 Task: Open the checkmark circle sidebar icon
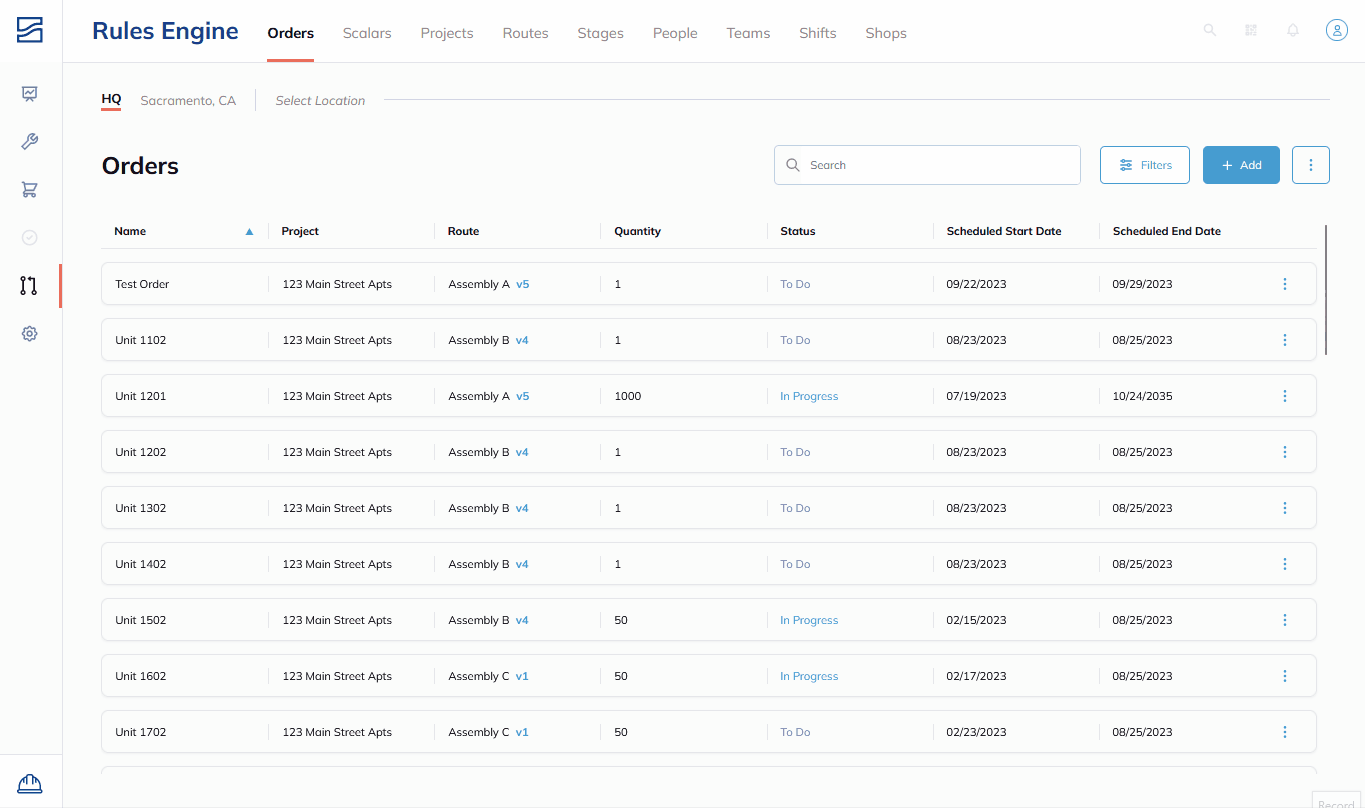30,238
